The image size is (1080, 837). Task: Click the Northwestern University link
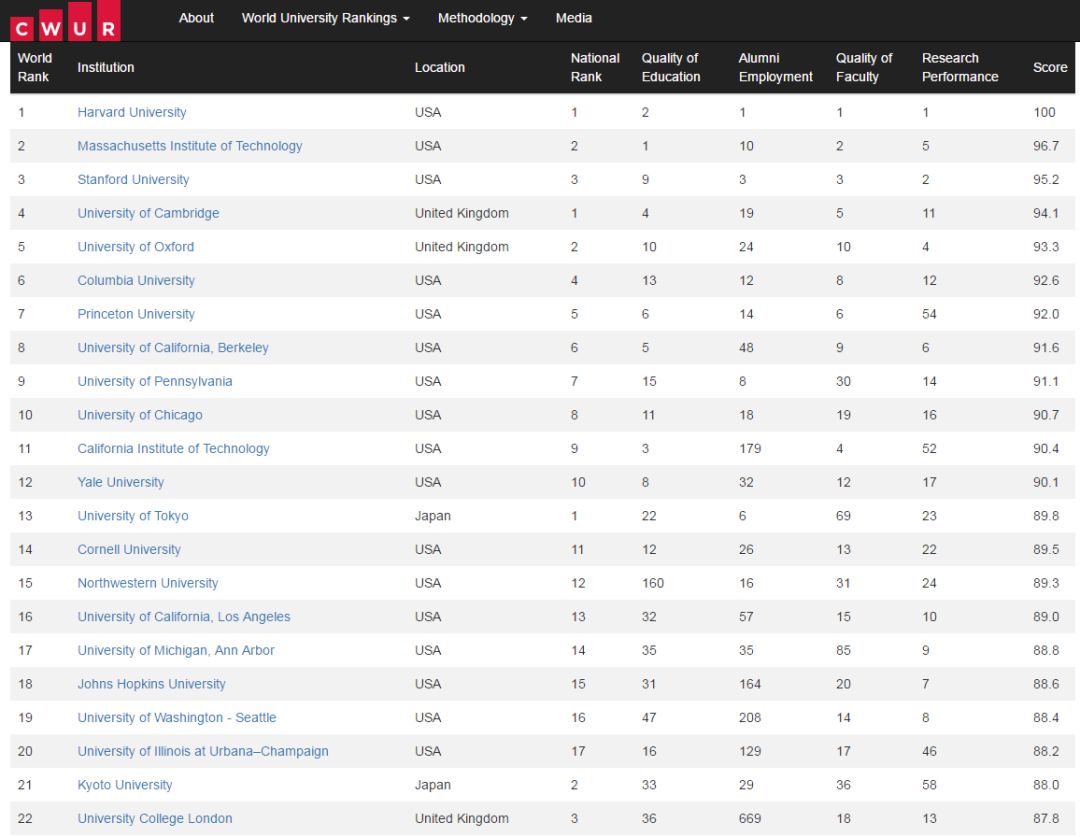147,584
